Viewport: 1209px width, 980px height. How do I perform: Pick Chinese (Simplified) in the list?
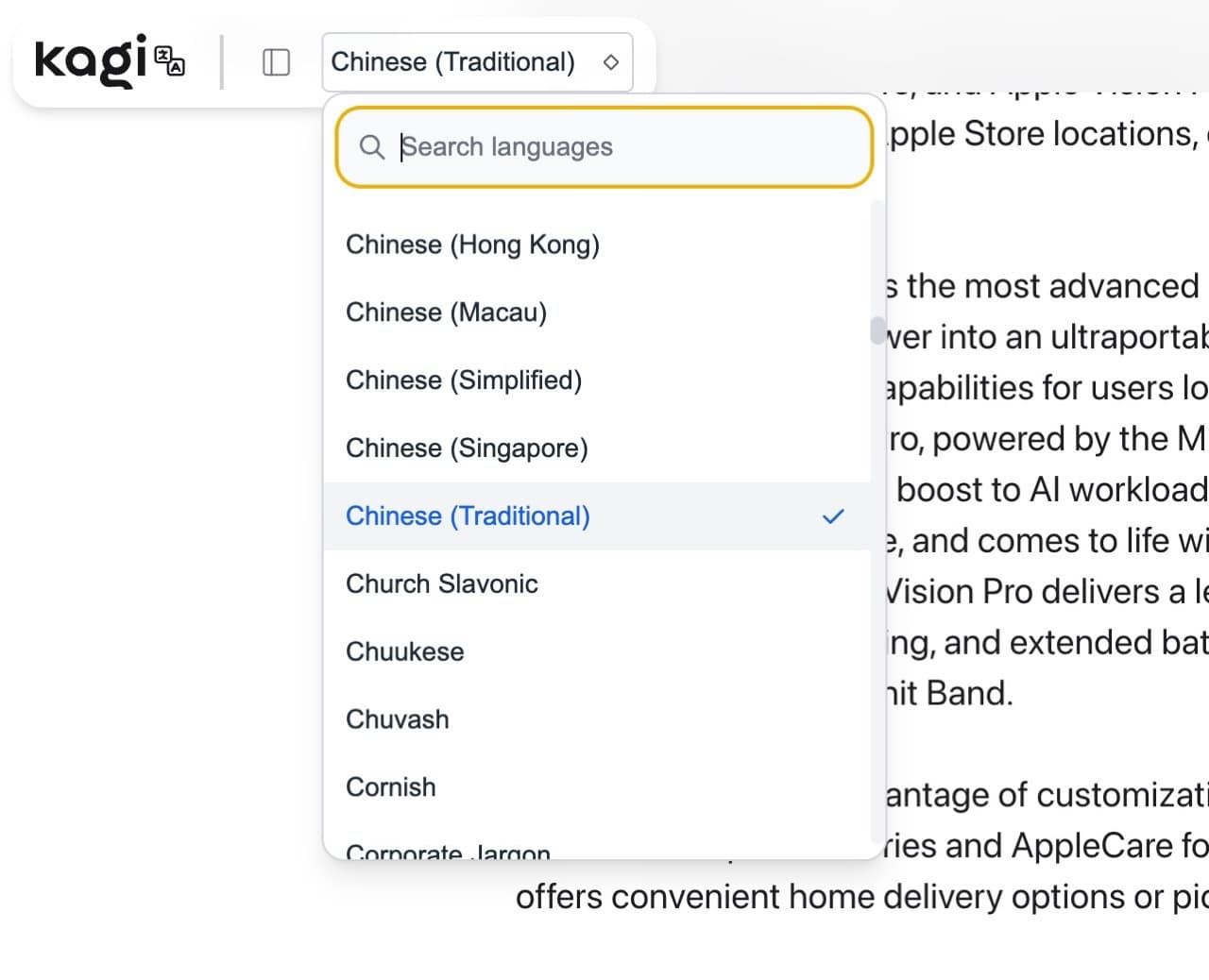pyautogui.click(x=463, y=380)
